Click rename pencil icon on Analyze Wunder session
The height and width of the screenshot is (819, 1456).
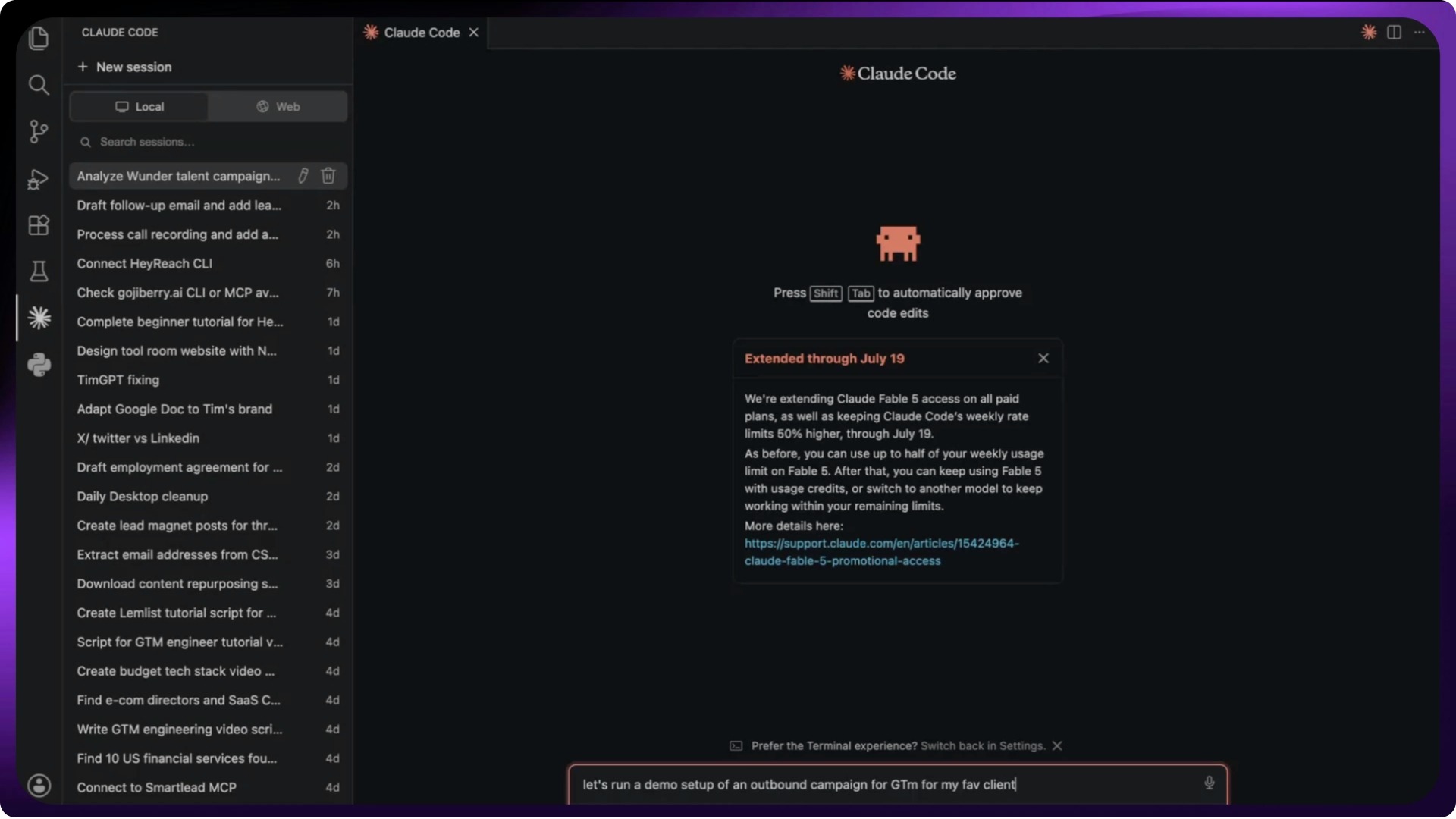(303, 176)
